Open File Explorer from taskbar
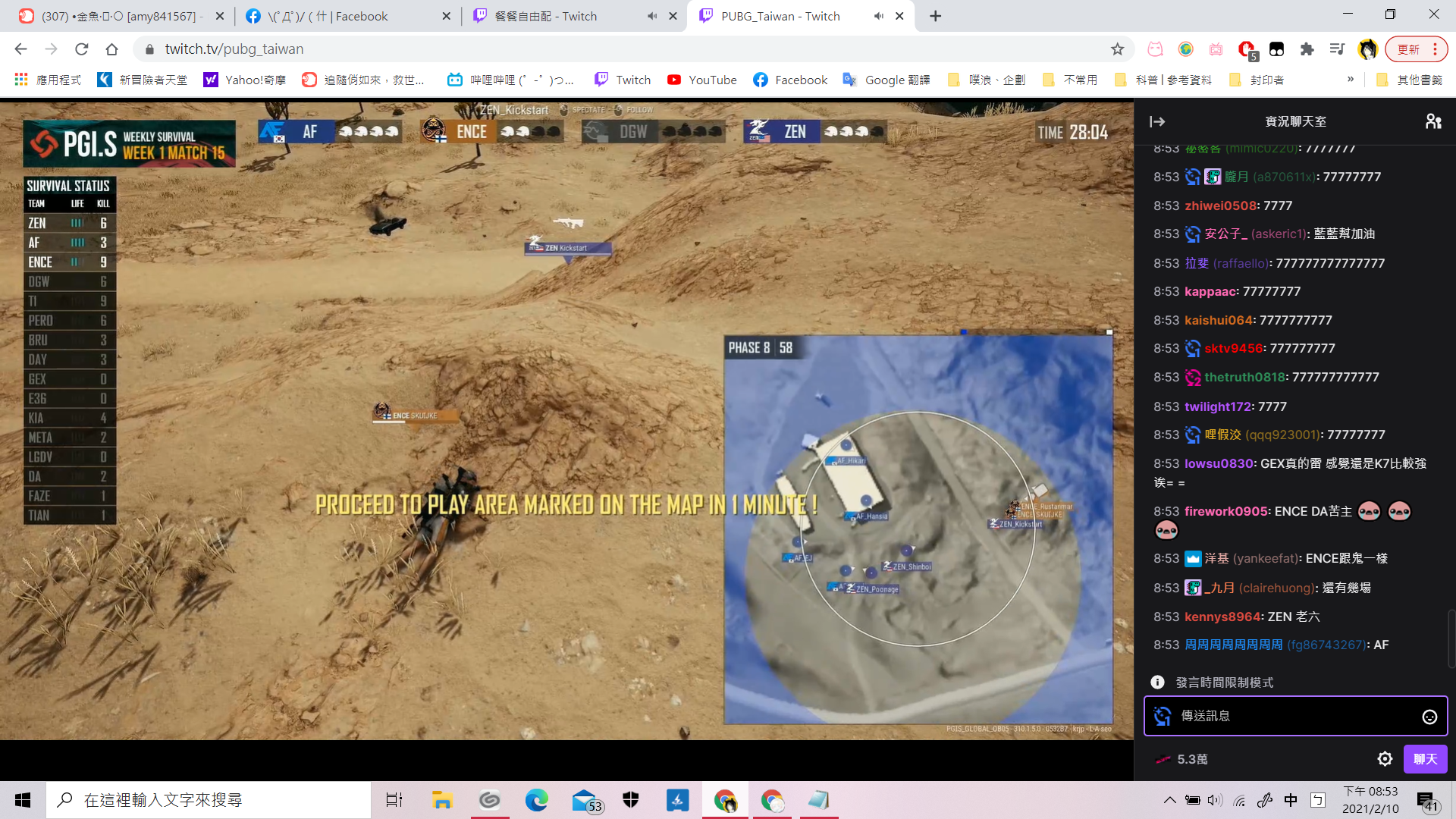This screenshot has width=1456, height=819. (442, 800)
